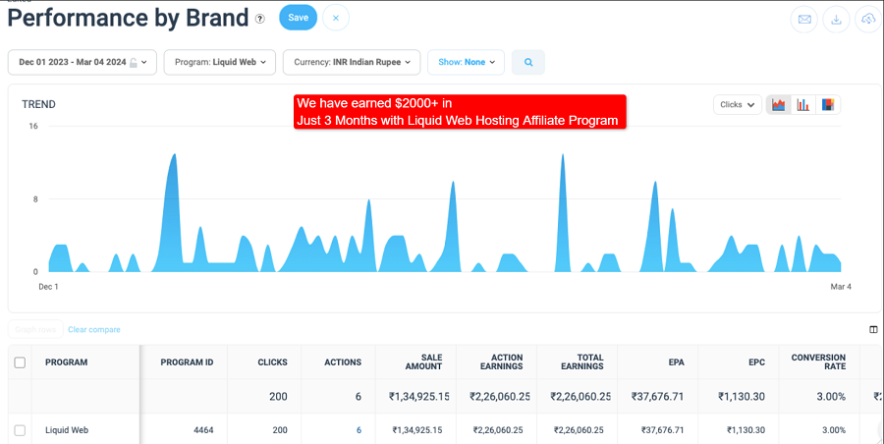Check the Liquid Web row checkbox
Viewport: 884px width, 444px height.
point(20,430)
